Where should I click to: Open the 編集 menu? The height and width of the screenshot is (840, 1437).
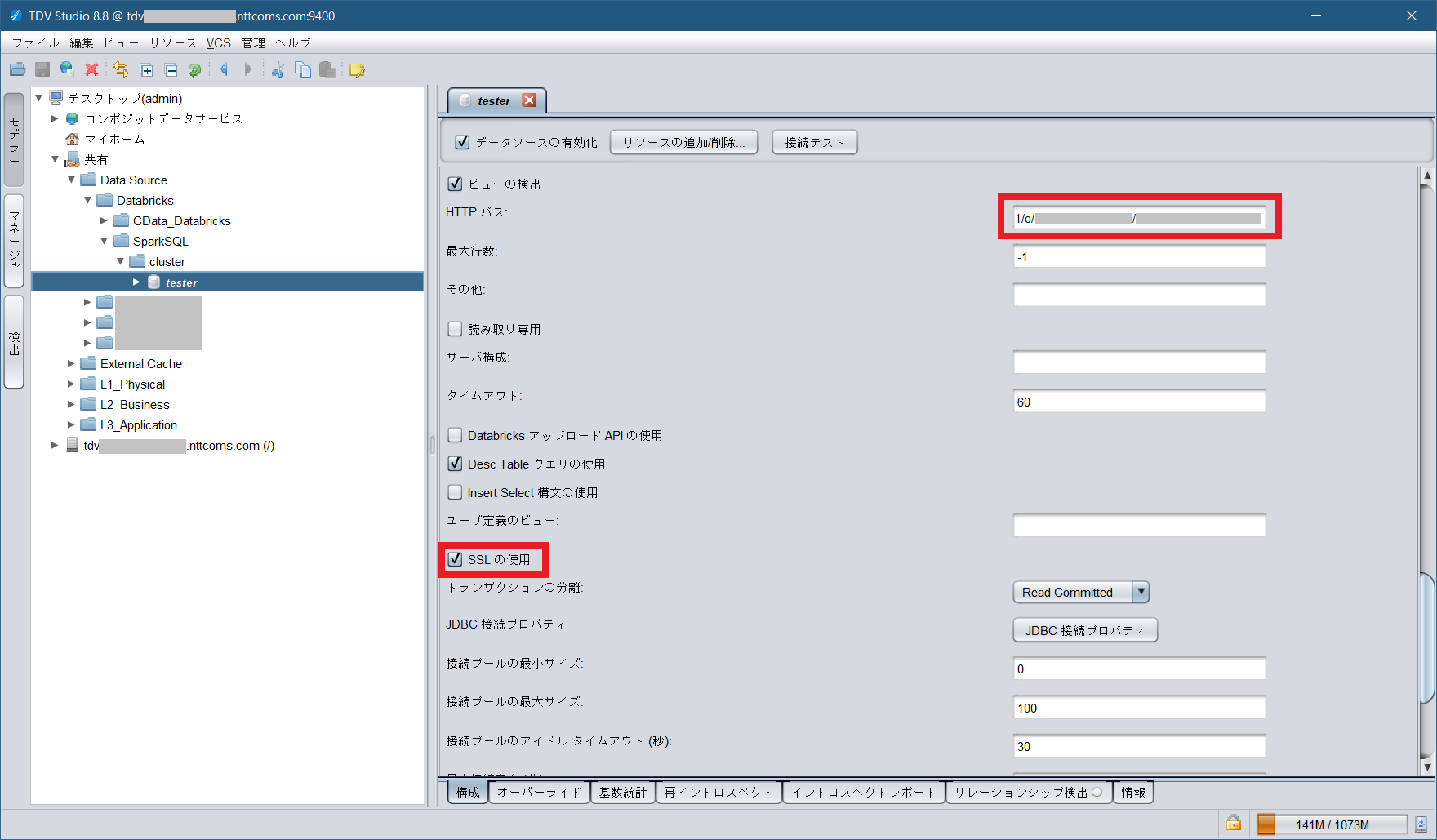pos(81,42)
